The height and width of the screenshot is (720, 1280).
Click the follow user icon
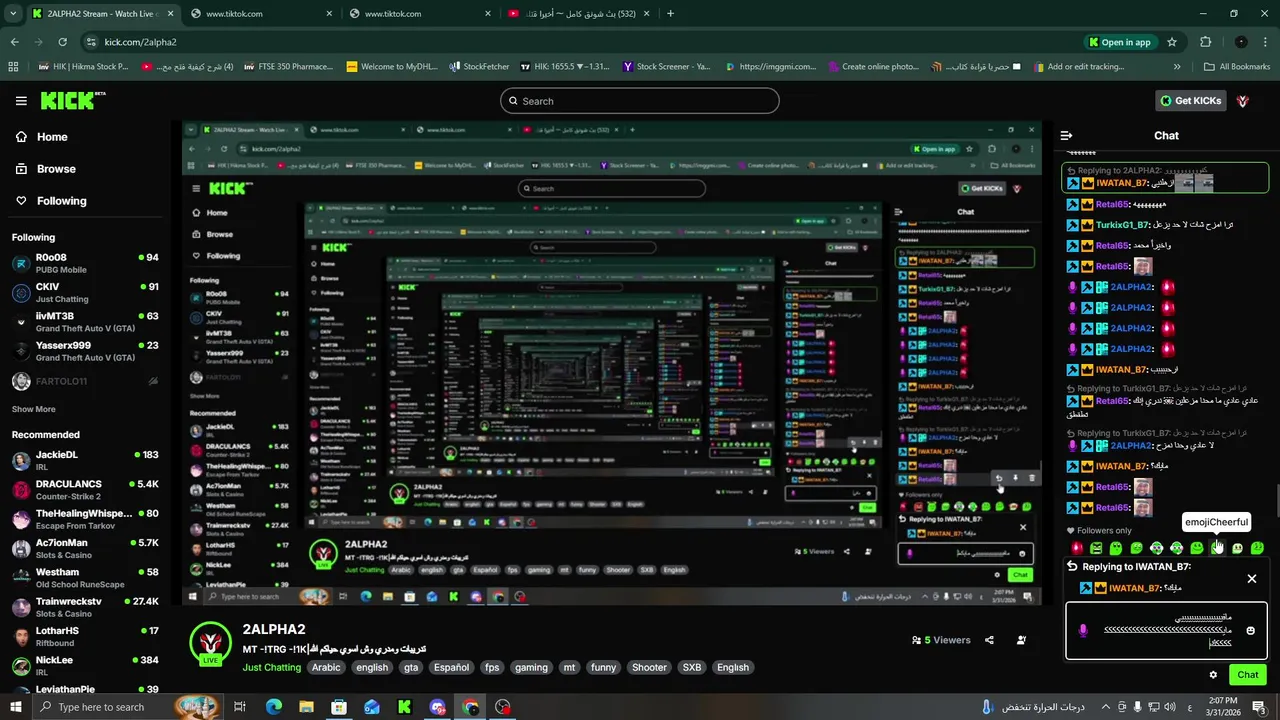[x=1021, y=640]
